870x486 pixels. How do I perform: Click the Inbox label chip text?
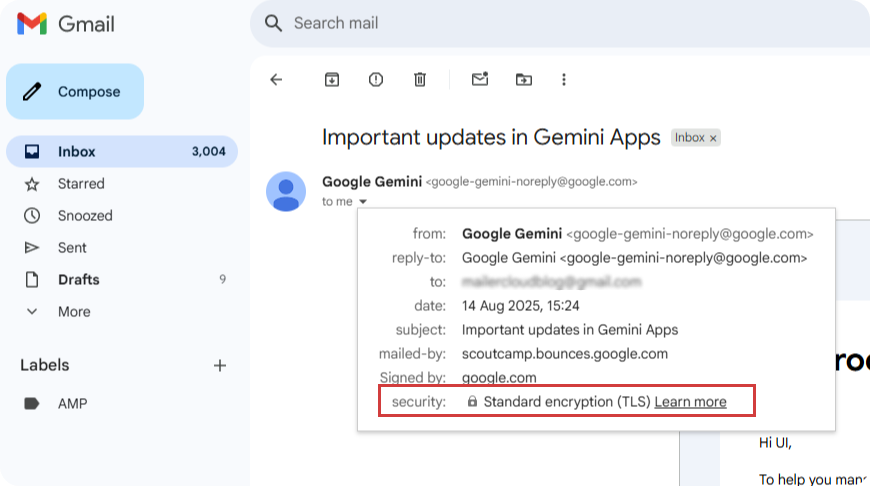pyautogui.click(x=690, y=138)
